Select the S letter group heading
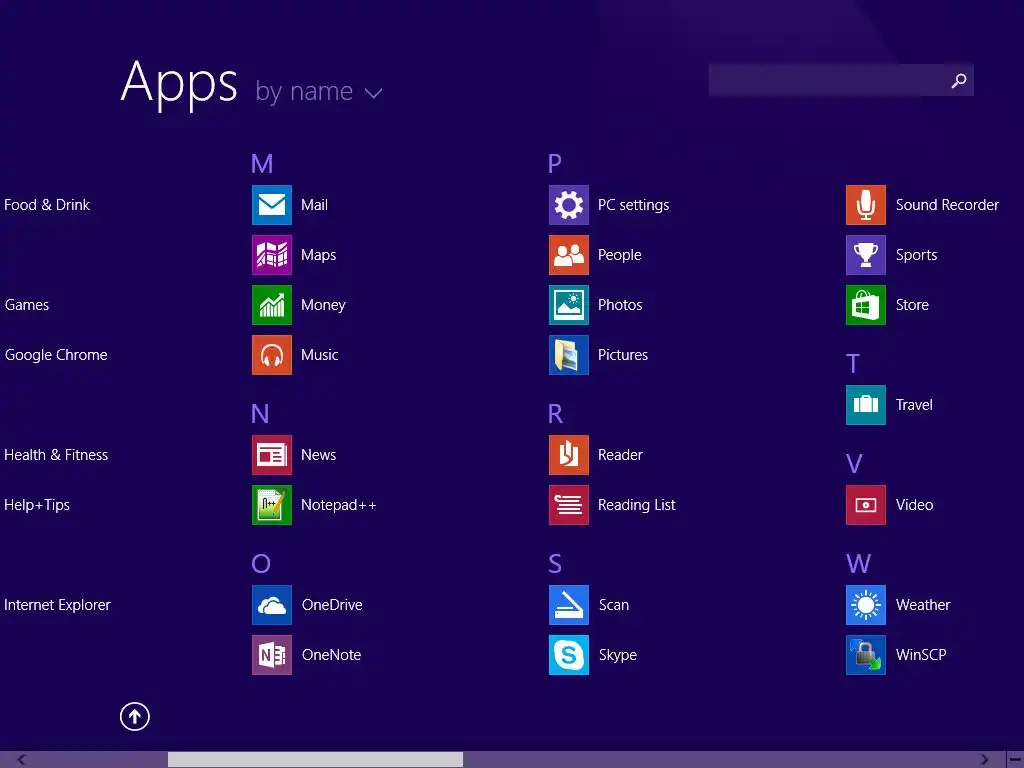 555,564
